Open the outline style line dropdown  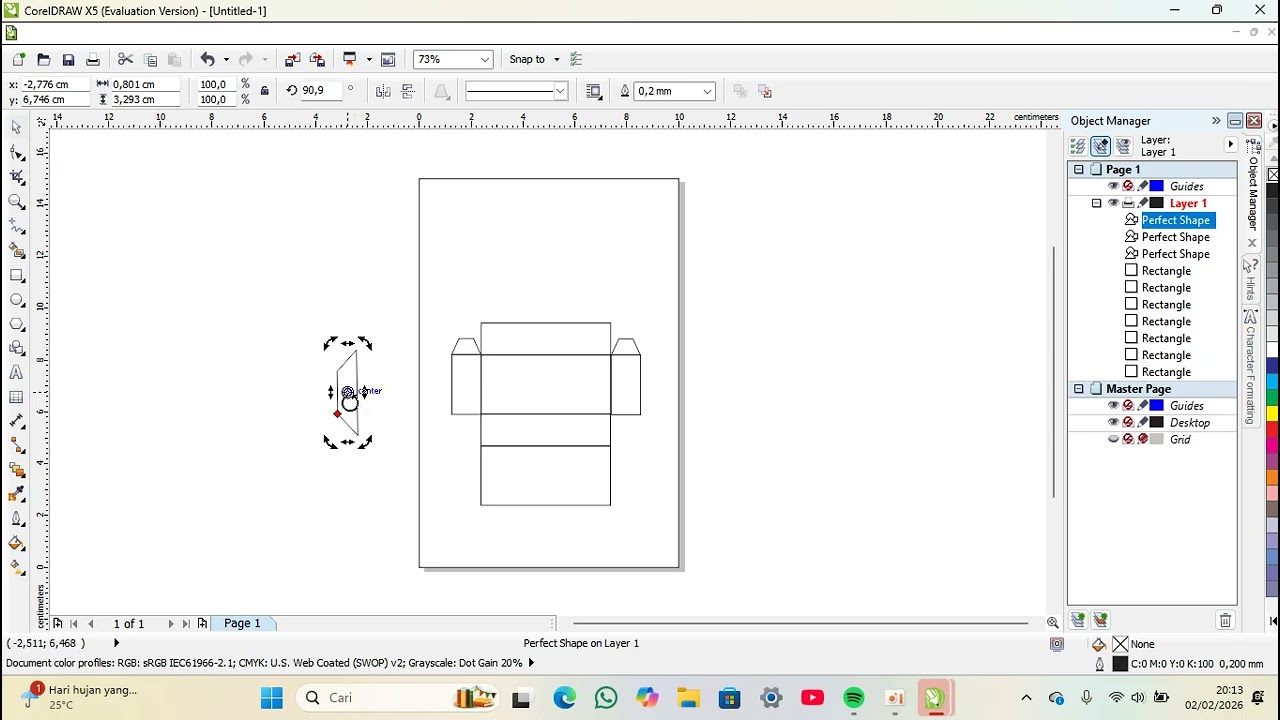pyautogui.click(x=560, y=91)
